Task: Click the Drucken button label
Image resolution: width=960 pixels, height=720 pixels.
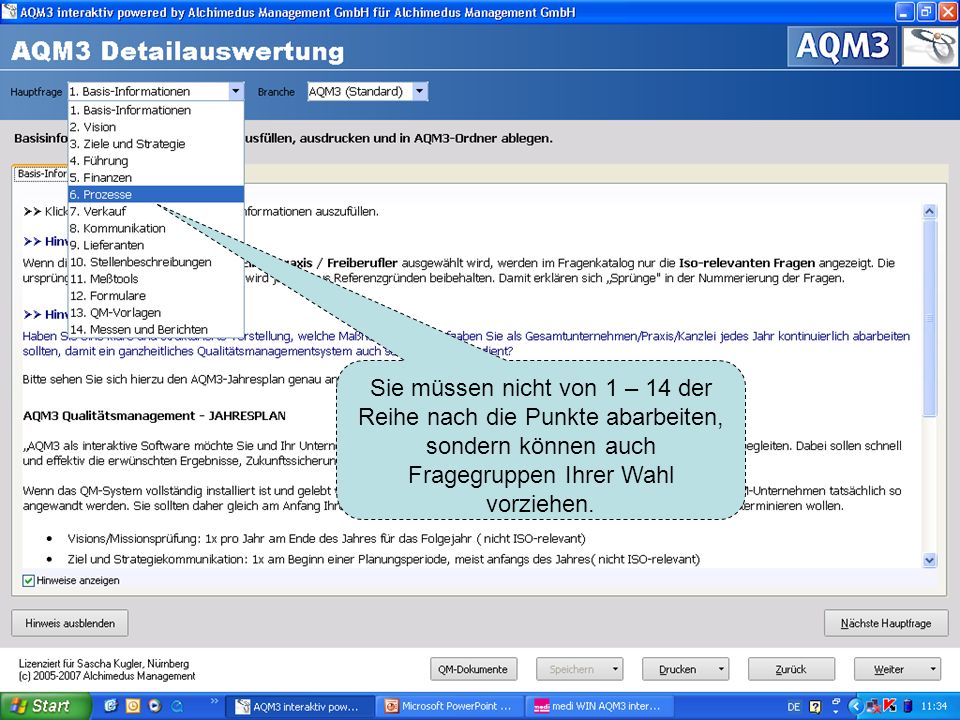Action: point(678,669)
